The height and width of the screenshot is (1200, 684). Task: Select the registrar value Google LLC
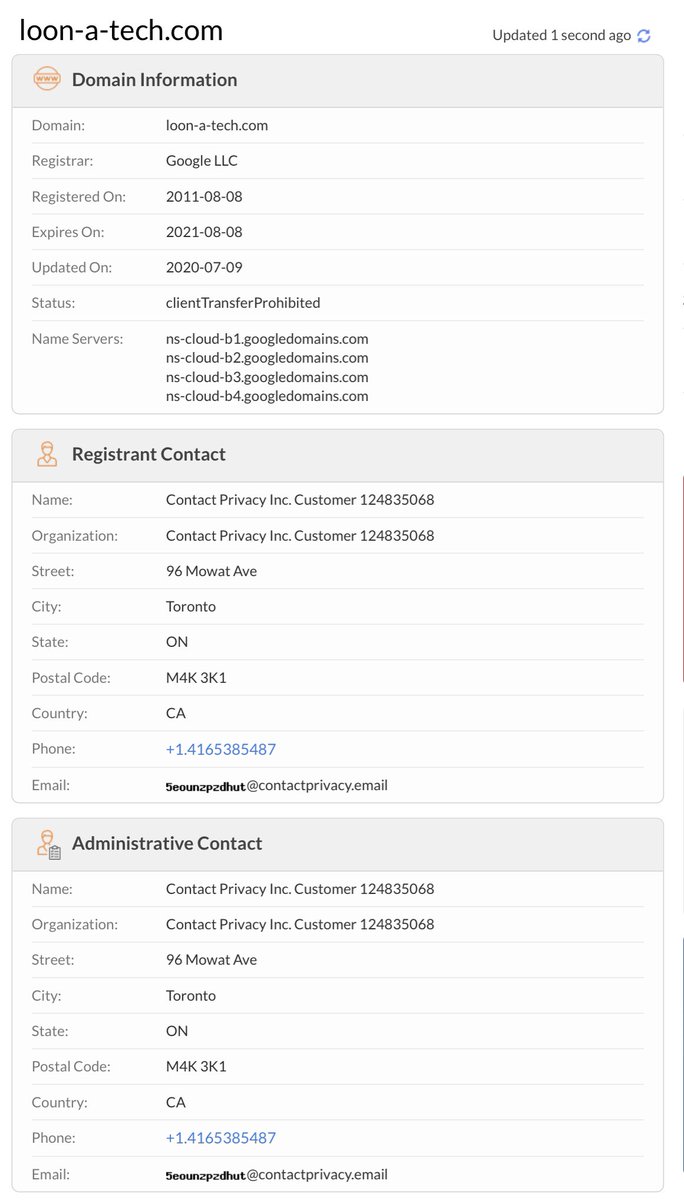pos(202,161)
